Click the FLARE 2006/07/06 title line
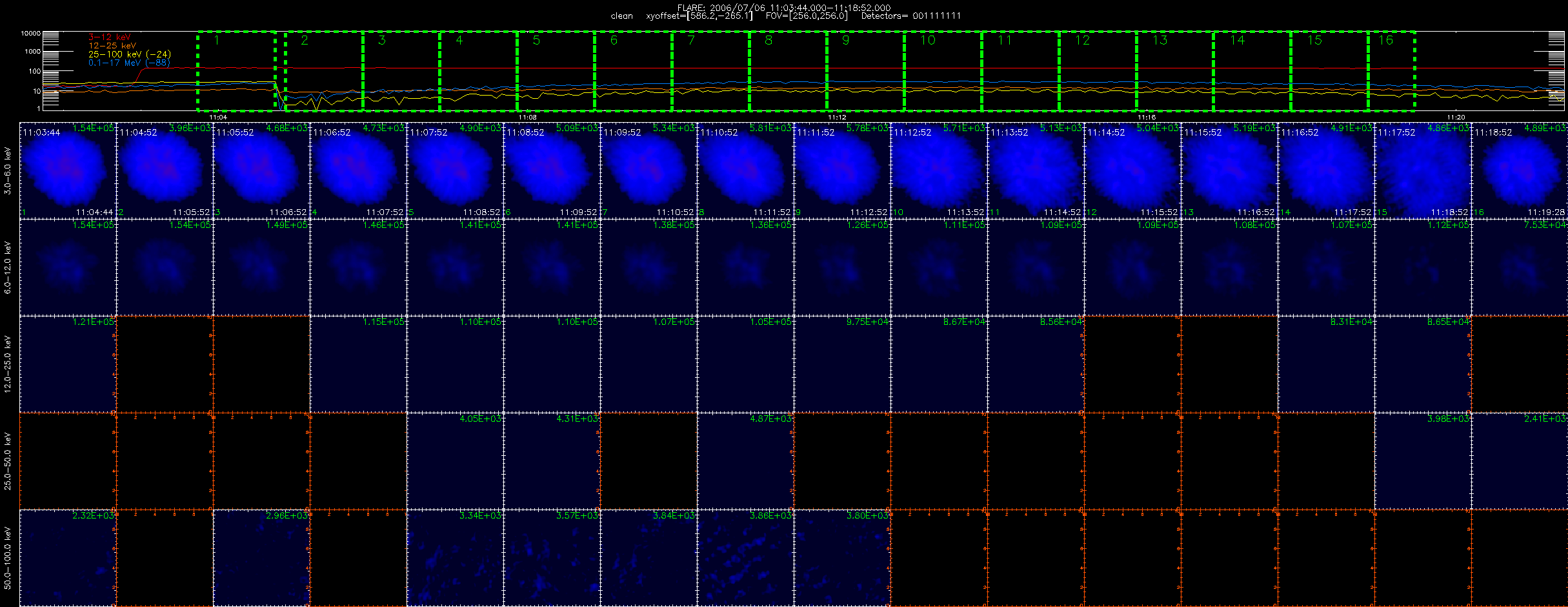 click(784, 8)
